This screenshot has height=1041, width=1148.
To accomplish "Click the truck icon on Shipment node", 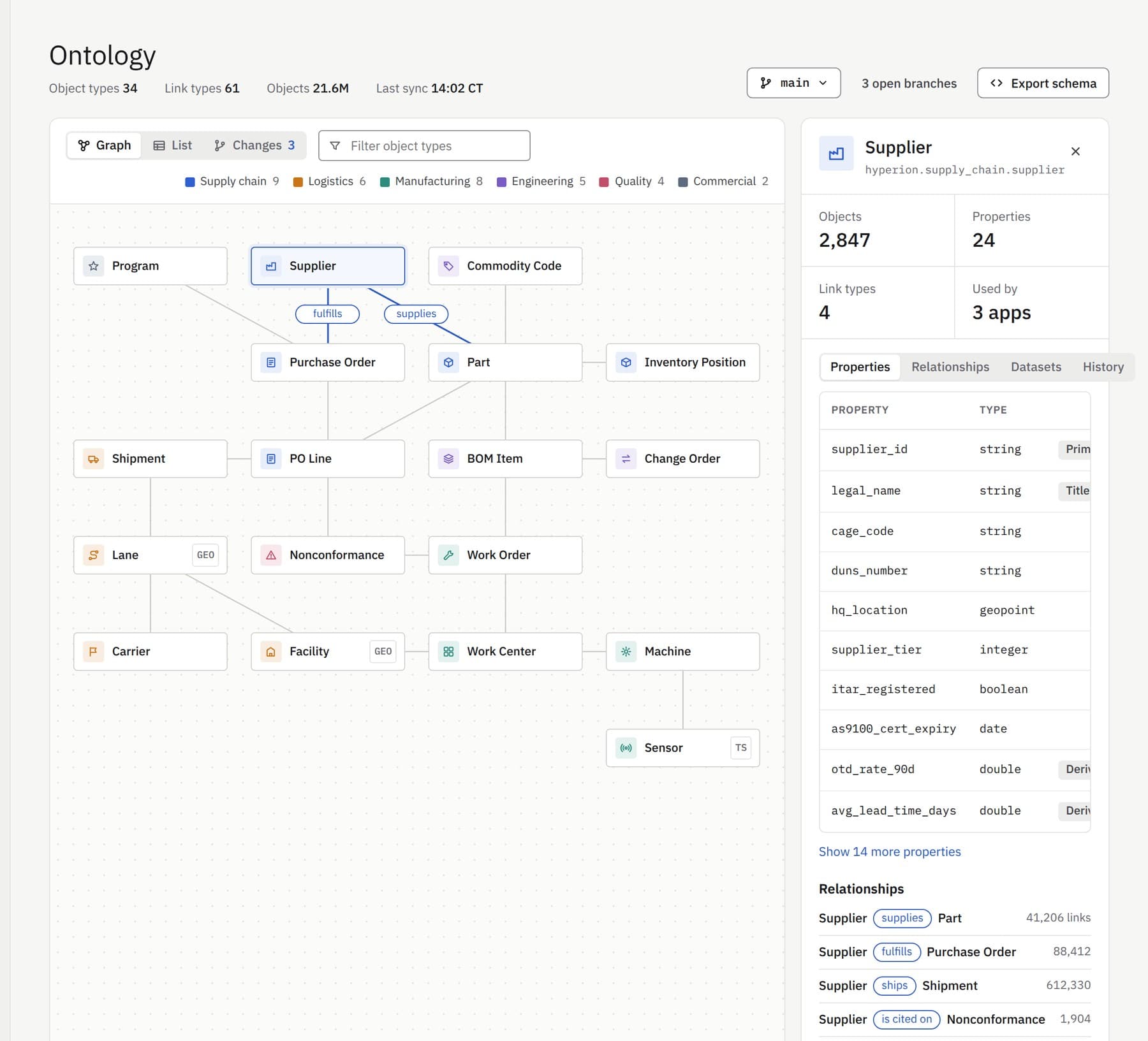I will [94, 458].
